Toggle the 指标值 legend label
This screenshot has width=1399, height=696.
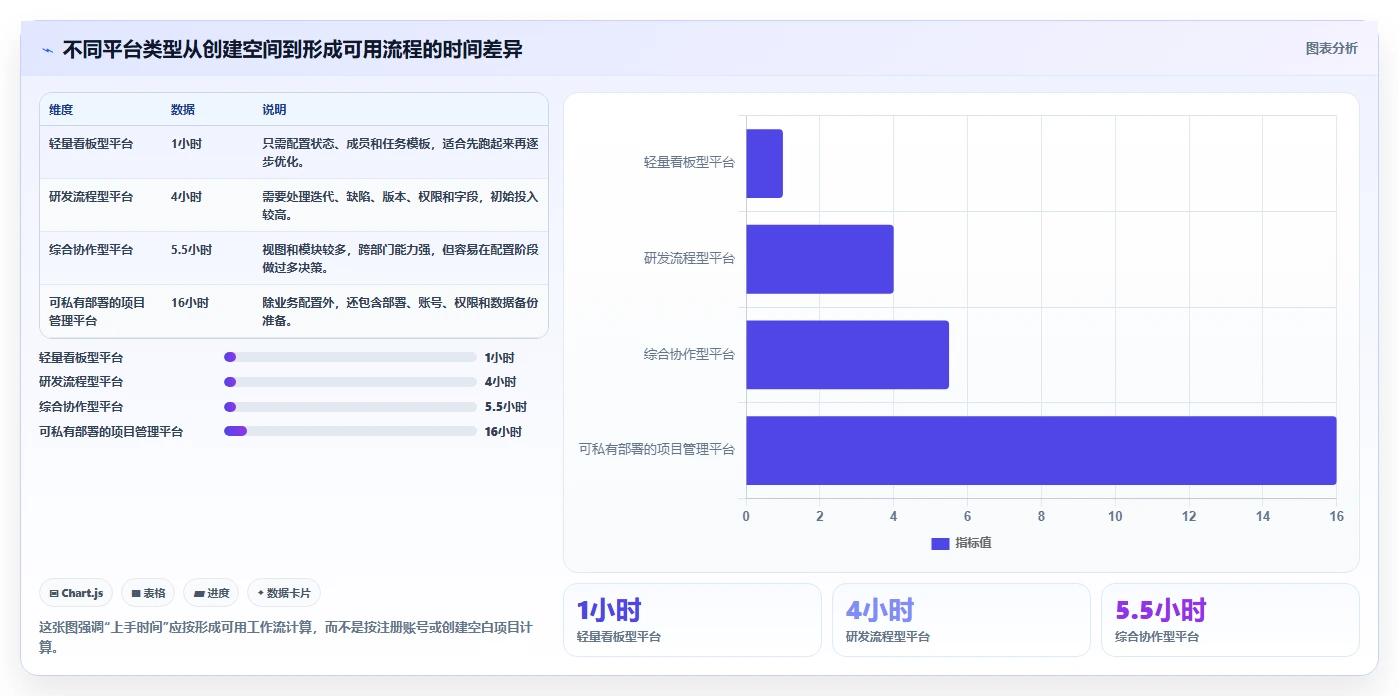(973, 543)
